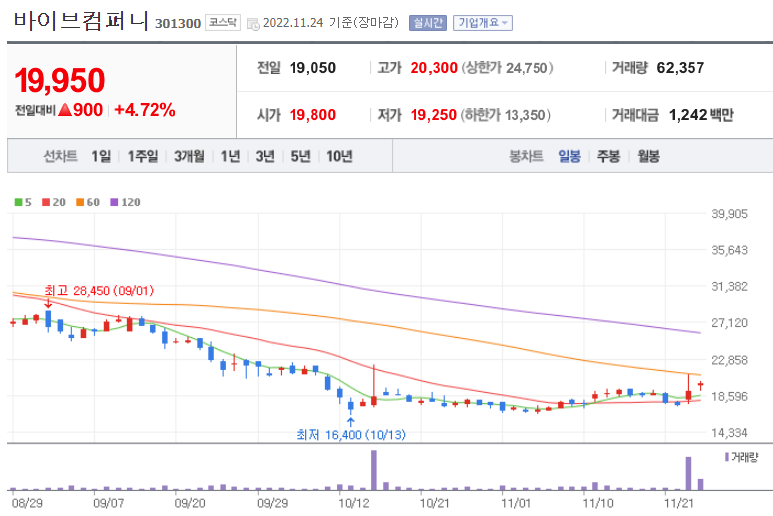Click the 39,905 price axis label
This screenshot has width=773, height=516.
click(x=729, y=214)
